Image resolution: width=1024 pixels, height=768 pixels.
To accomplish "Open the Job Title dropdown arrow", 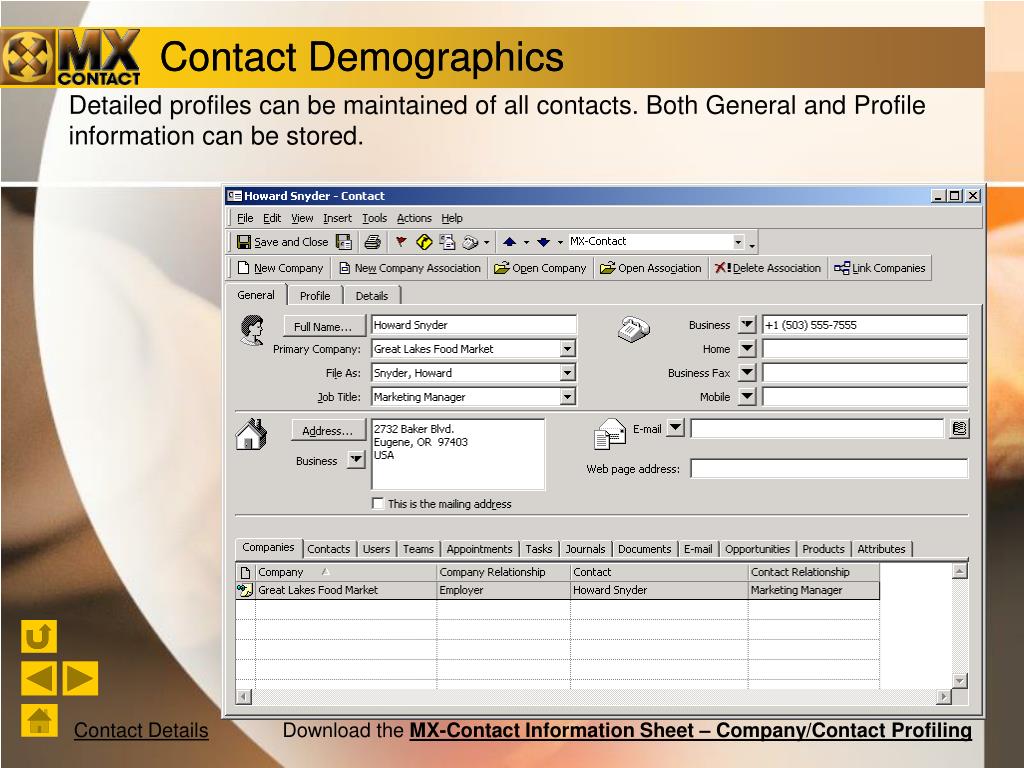I will coord(568,396).
